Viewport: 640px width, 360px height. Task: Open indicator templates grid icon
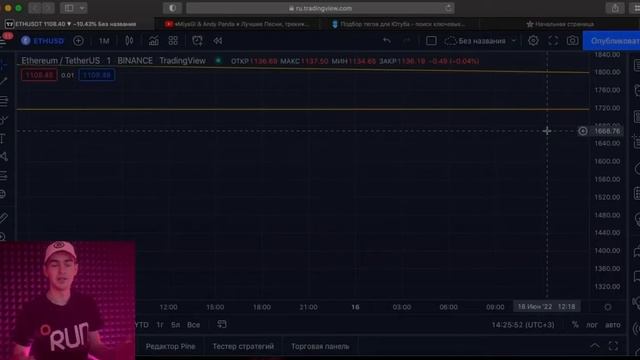pos(173,41)
